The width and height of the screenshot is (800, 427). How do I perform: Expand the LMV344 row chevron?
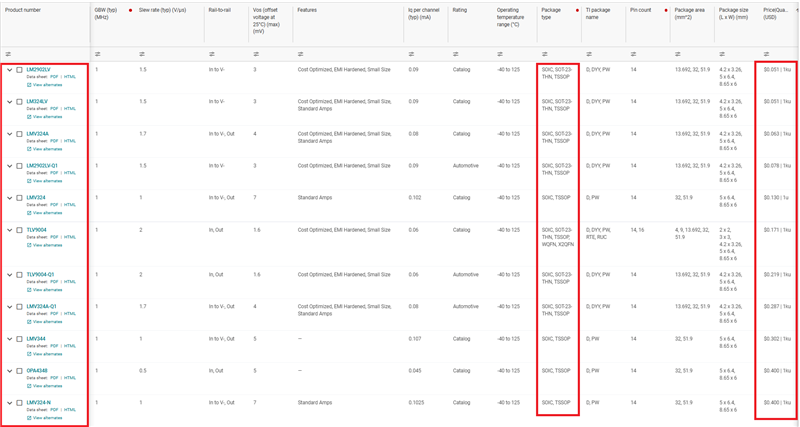(x=9, y=339)
